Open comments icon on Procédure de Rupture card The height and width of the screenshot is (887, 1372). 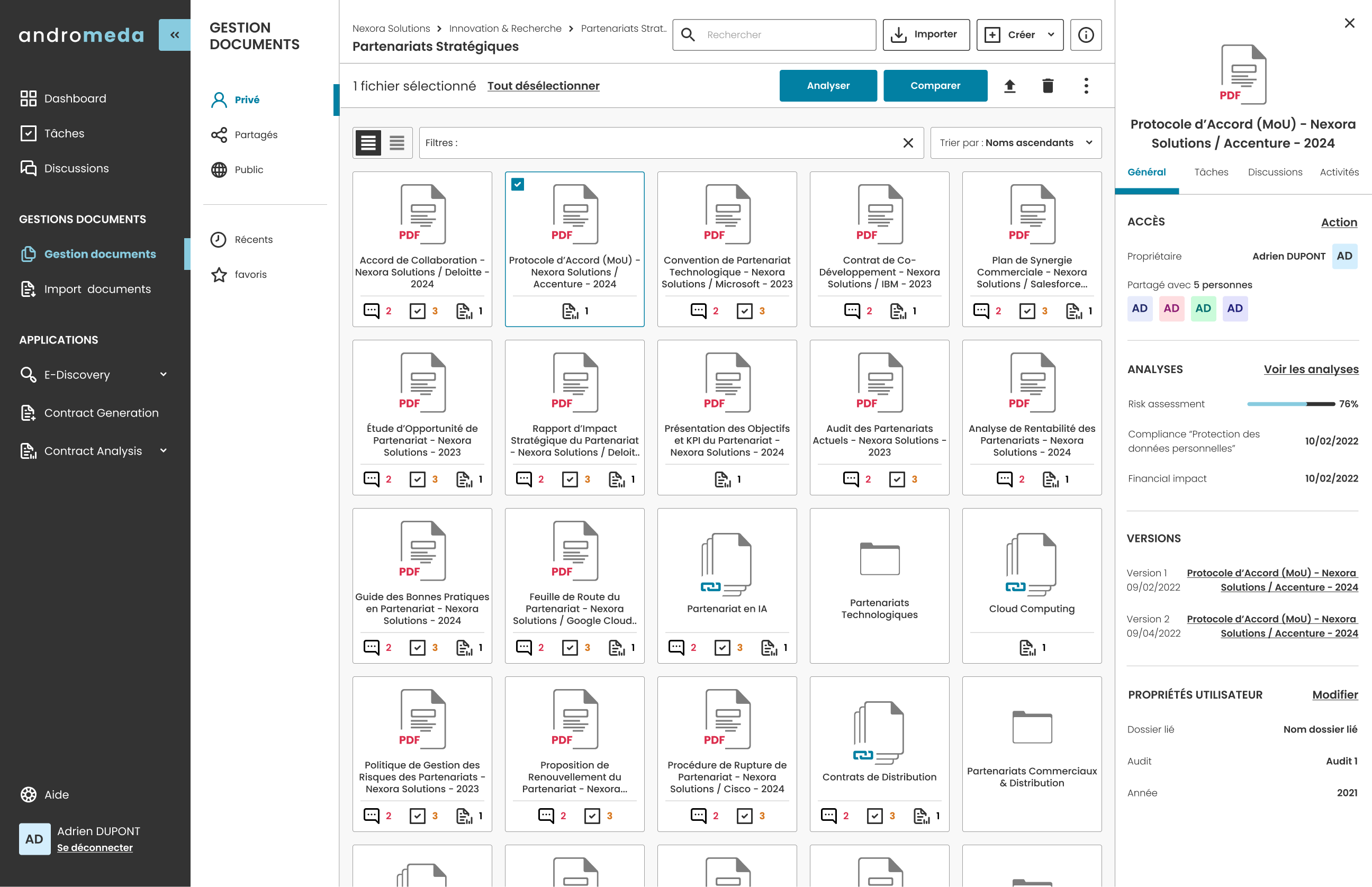699,816
